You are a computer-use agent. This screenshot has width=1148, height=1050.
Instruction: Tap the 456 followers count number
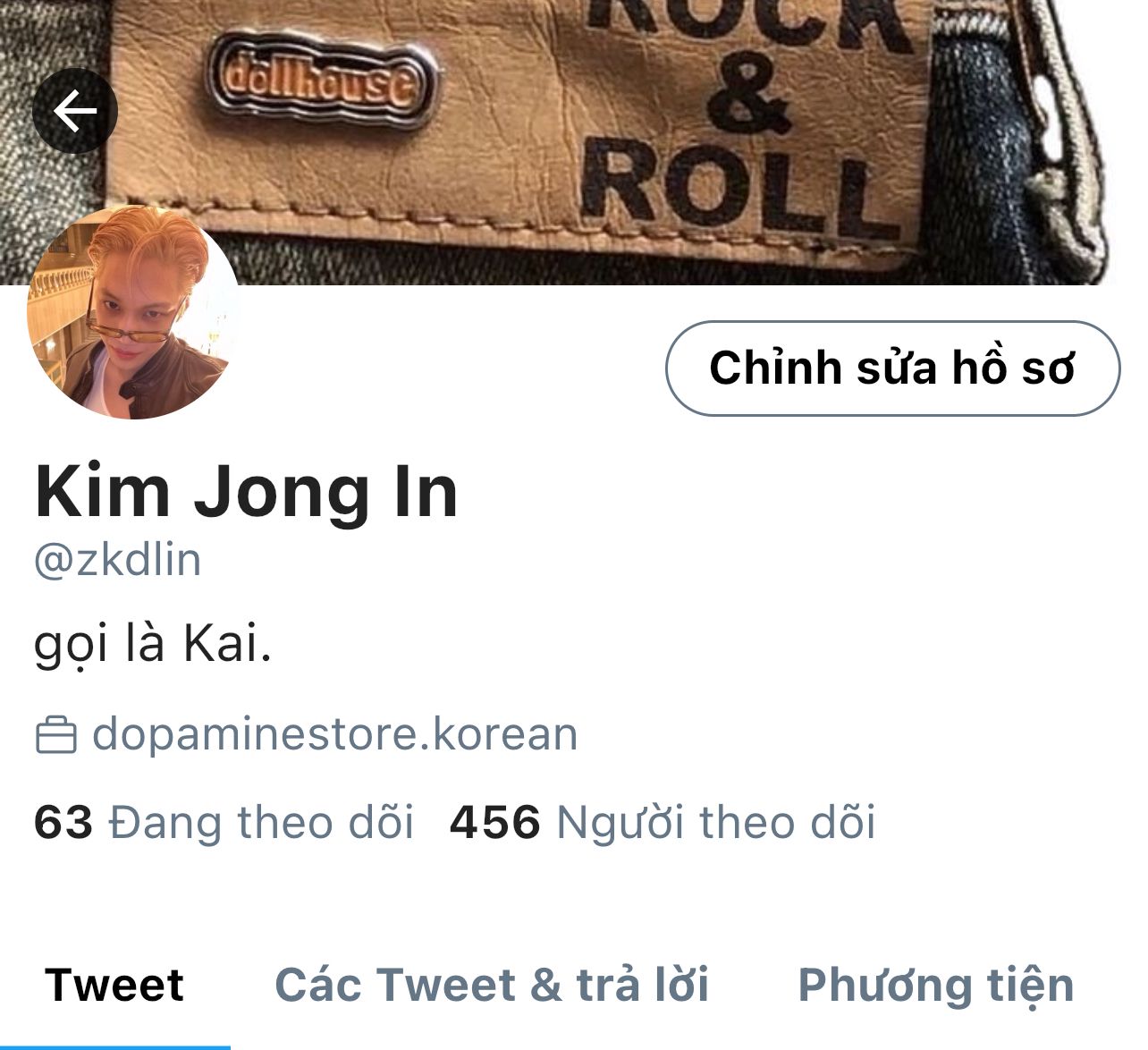coord(495,822)
